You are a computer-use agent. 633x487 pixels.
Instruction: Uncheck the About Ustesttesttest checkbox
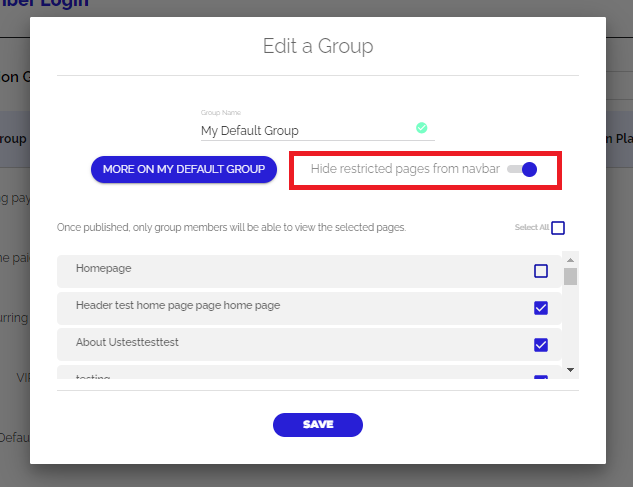(541, 345)
